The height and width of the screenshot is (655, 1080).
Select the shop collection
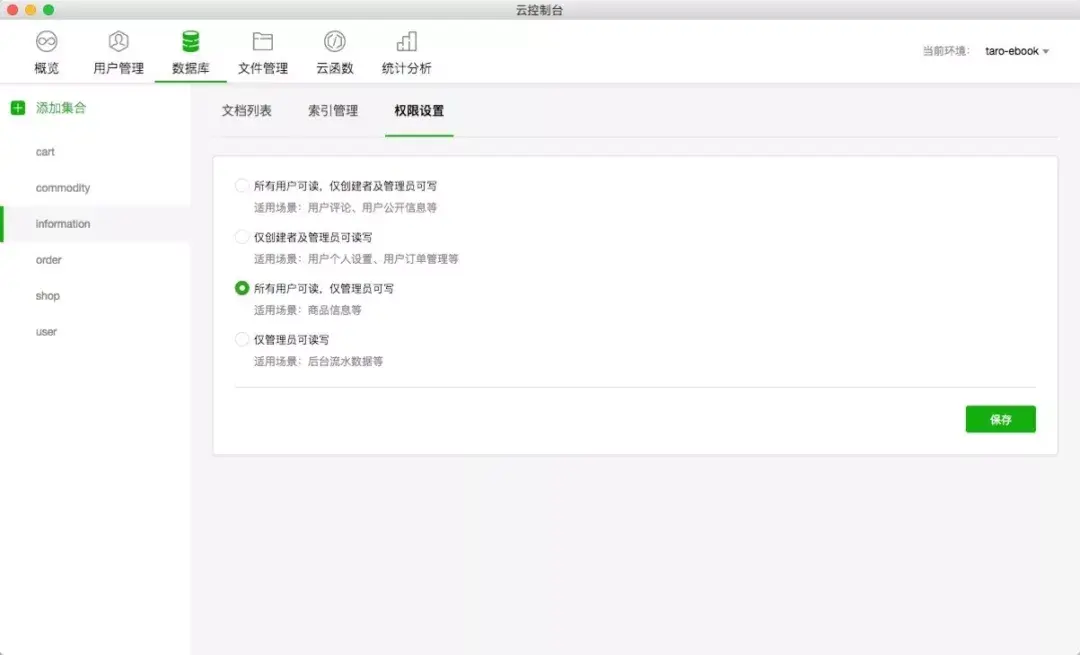(x=95, y=295)
